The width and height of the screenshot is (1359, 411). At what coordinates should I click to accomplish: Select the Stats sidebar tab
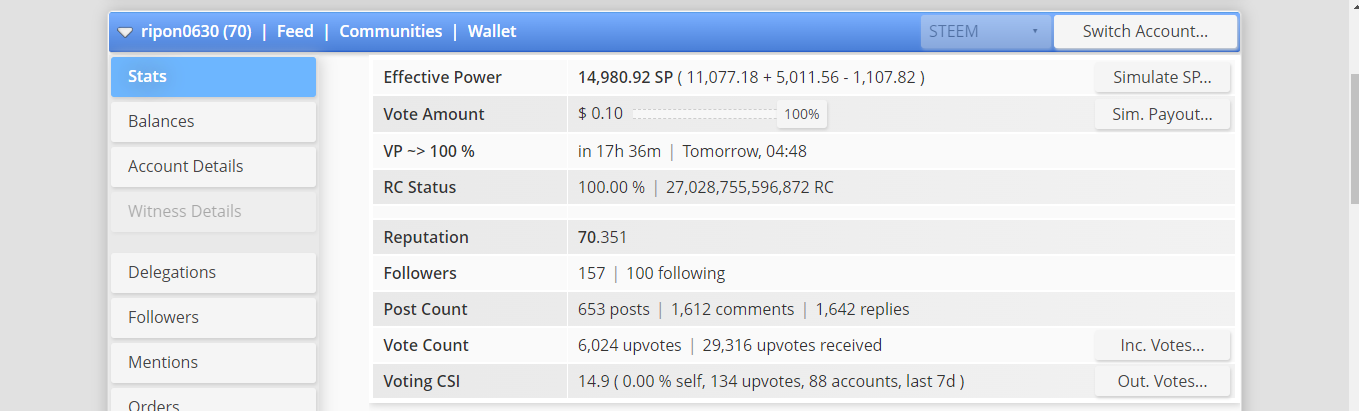point(213,76)
